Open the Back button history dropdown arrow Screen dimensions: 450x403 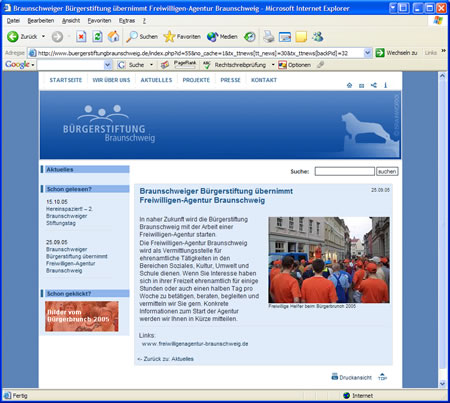(43, 36)
